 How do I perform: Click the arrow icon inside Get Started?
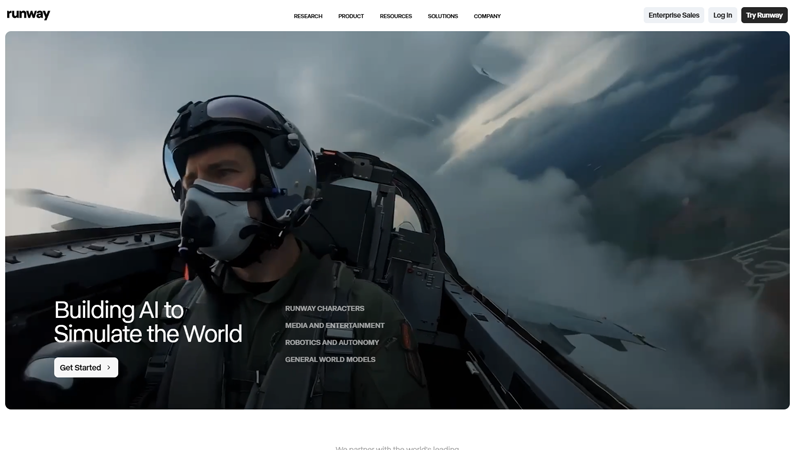click(109, 368)
